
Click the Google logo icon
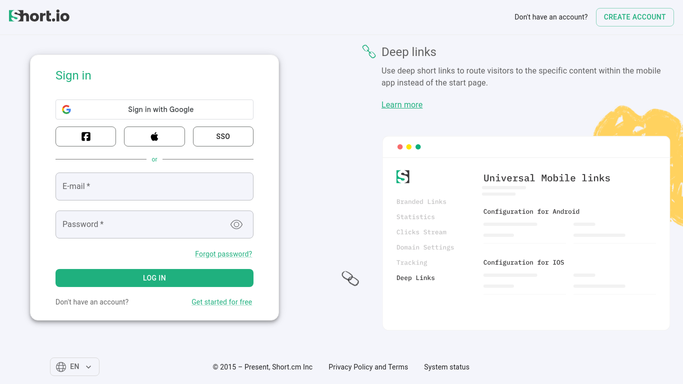click(x=66, y=109)
